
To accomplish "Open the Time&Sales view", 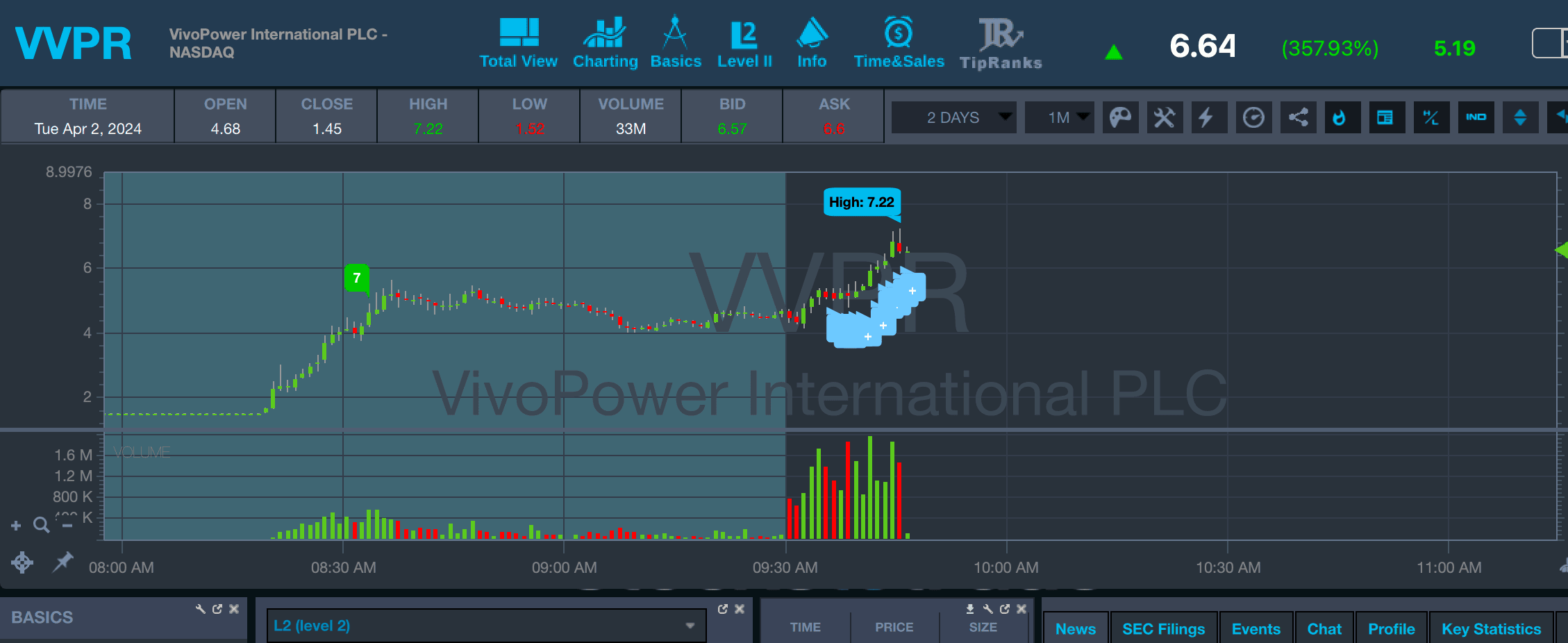I will [x=899, y=43].
